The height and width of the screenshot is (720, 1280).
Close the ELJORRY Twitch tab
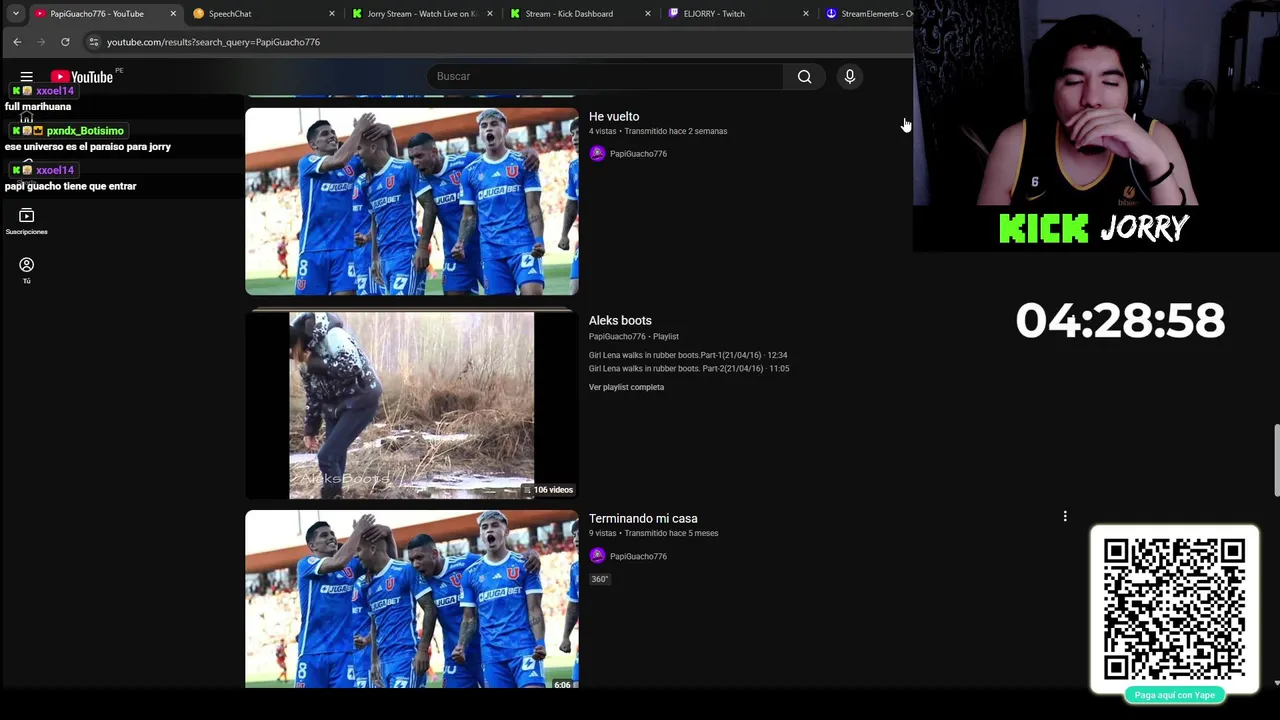coord(806,14)
